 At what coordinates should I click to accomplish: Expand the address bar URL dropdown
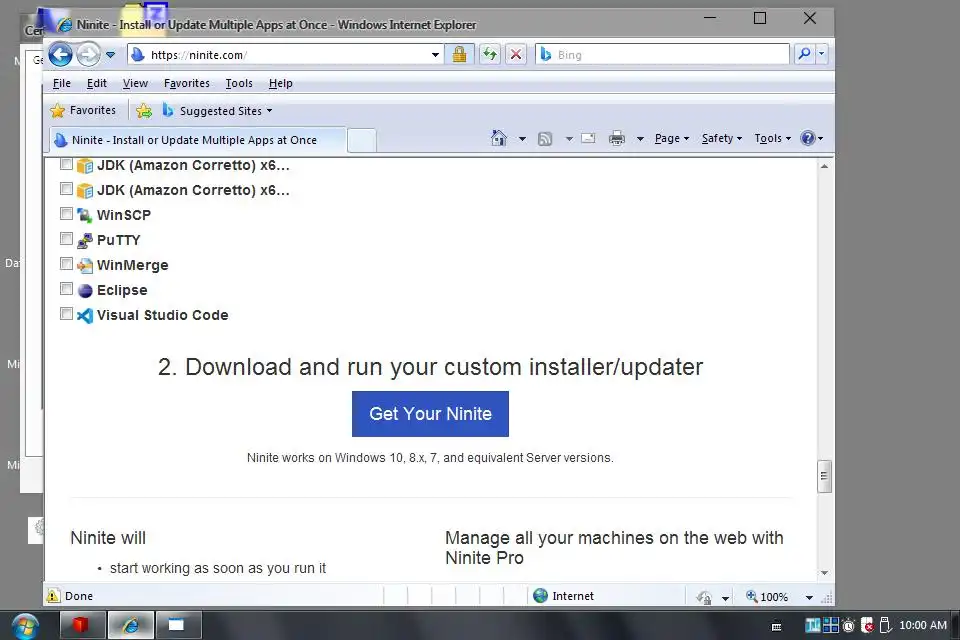435,55
